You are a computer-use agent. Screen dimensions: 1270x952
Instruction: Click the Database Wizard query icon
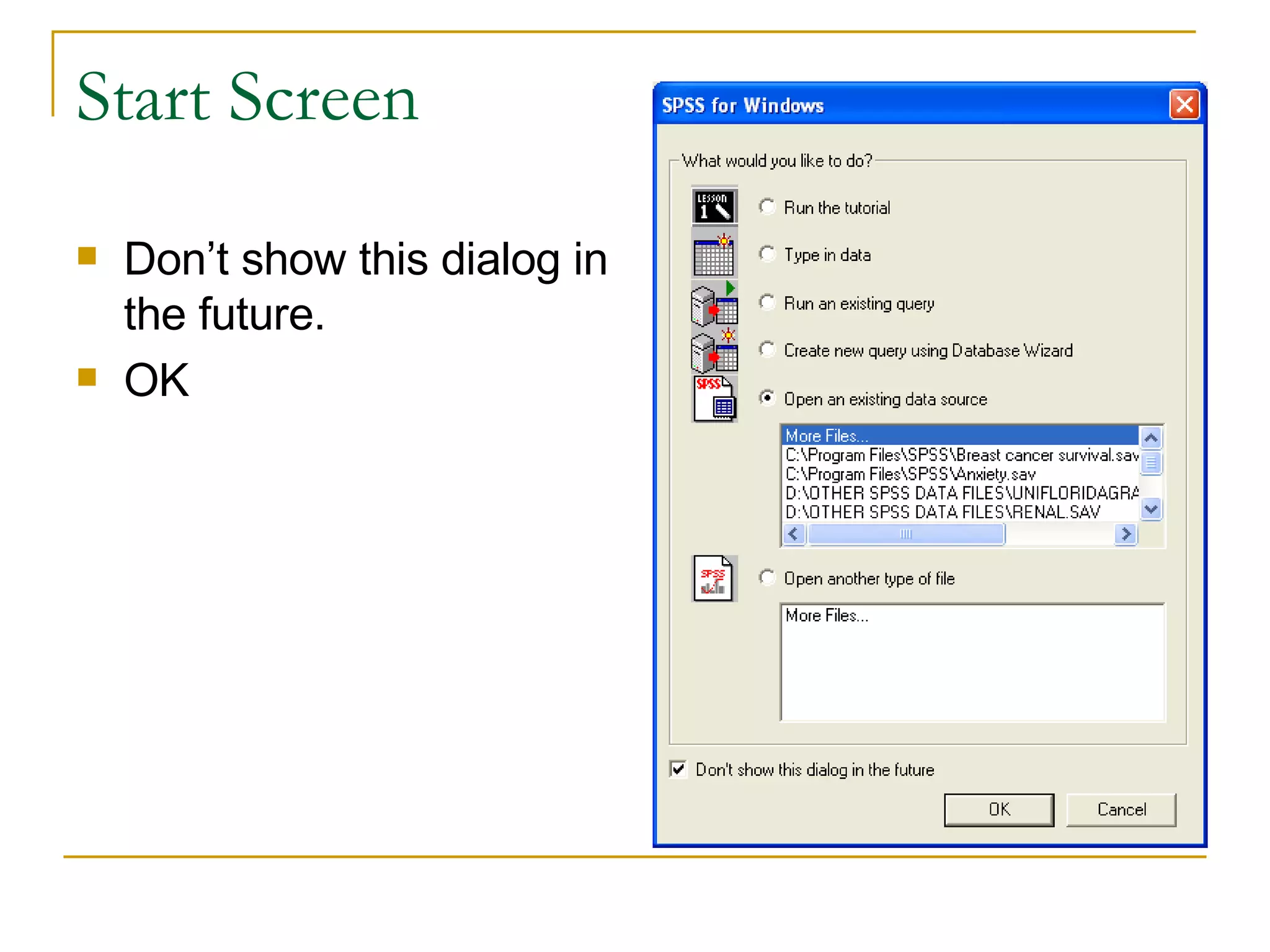click(x=714, y=350)
